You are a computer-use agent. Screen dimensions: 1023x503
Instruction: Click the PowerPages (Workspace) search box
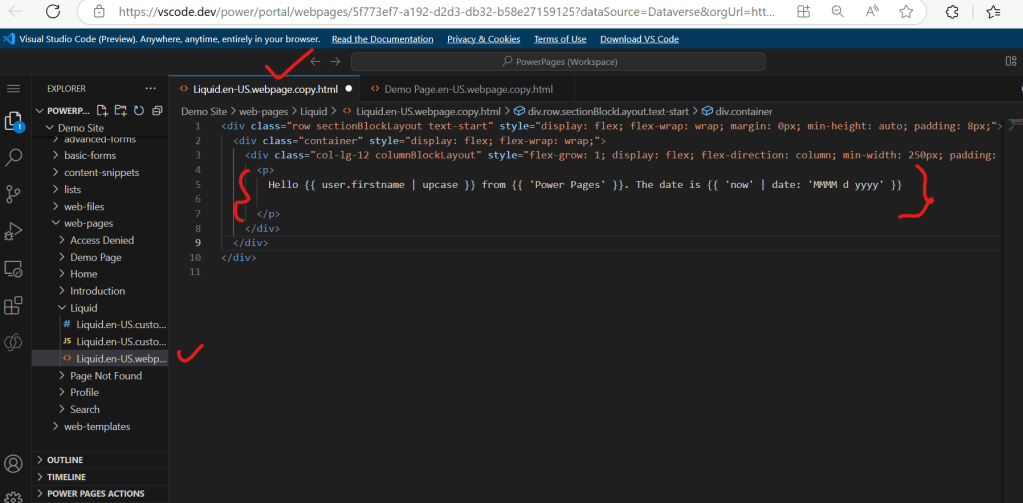click(559, 62)
